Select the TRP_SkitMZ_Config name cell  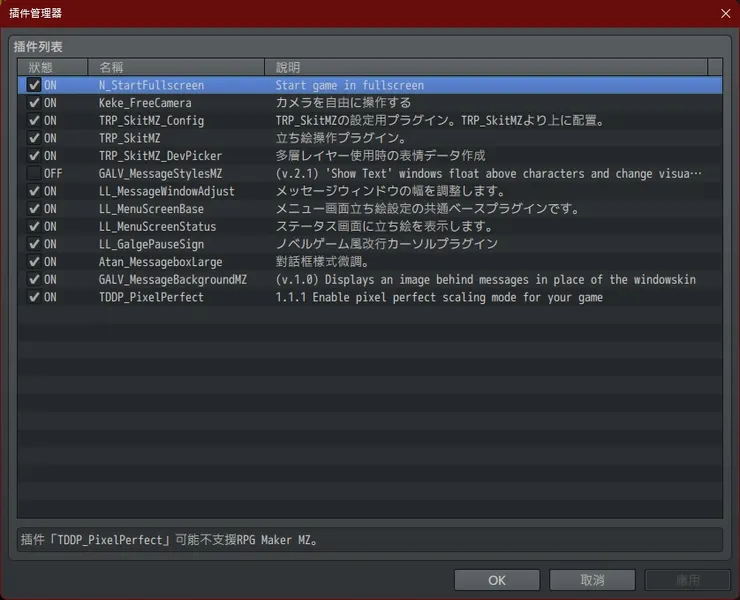coord(151,121)
